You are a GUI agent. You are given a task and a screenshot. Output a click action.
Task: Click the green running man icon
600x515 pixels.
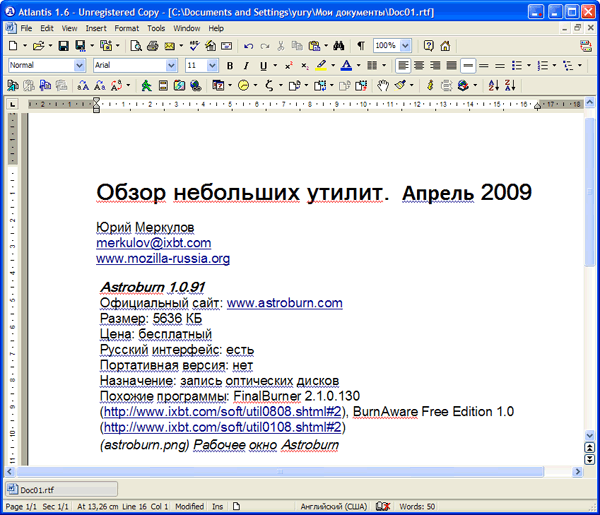click(x=146, y=85)
